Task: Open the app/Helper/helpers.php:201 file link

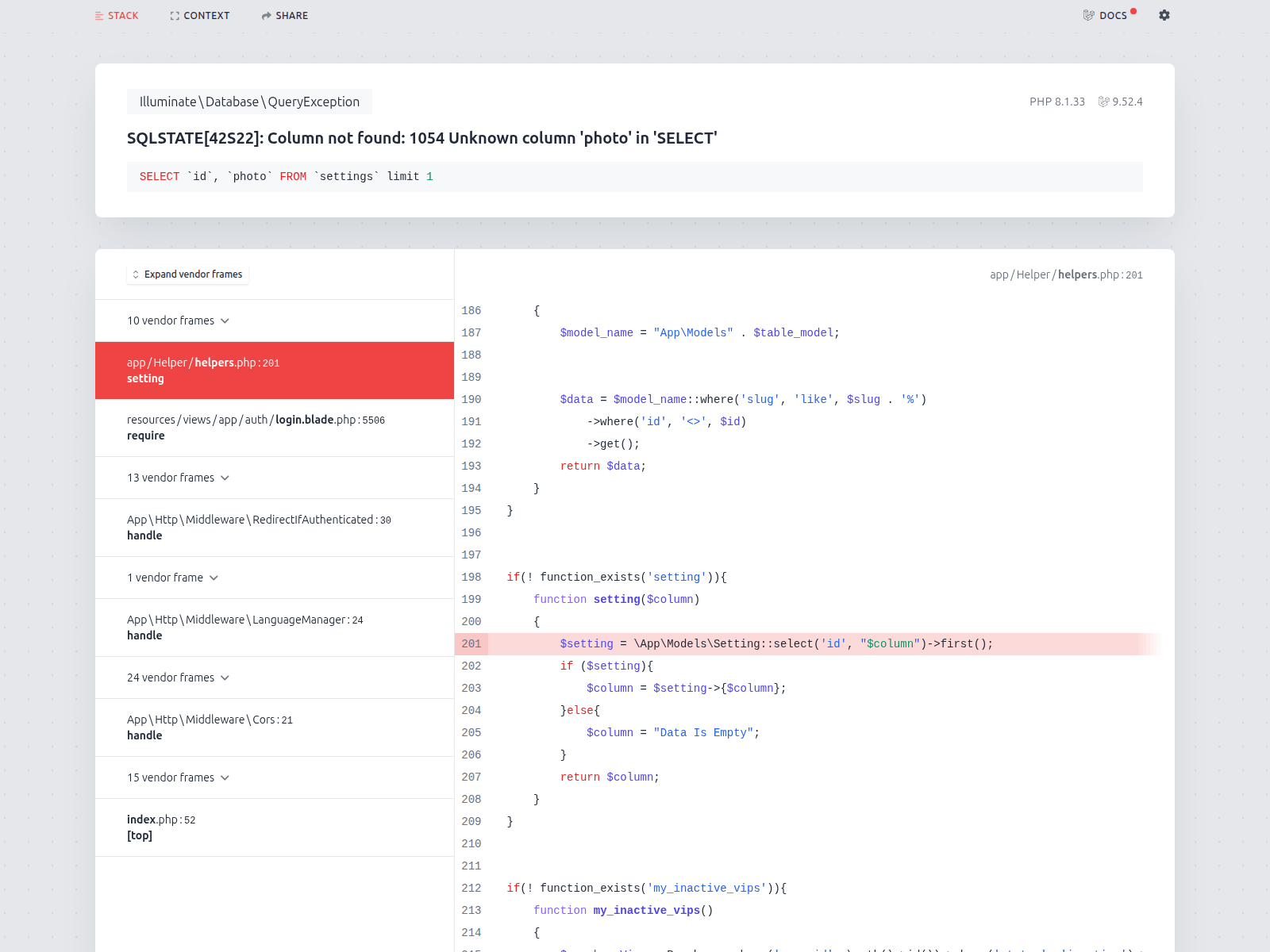Action: pos(1065,274)
